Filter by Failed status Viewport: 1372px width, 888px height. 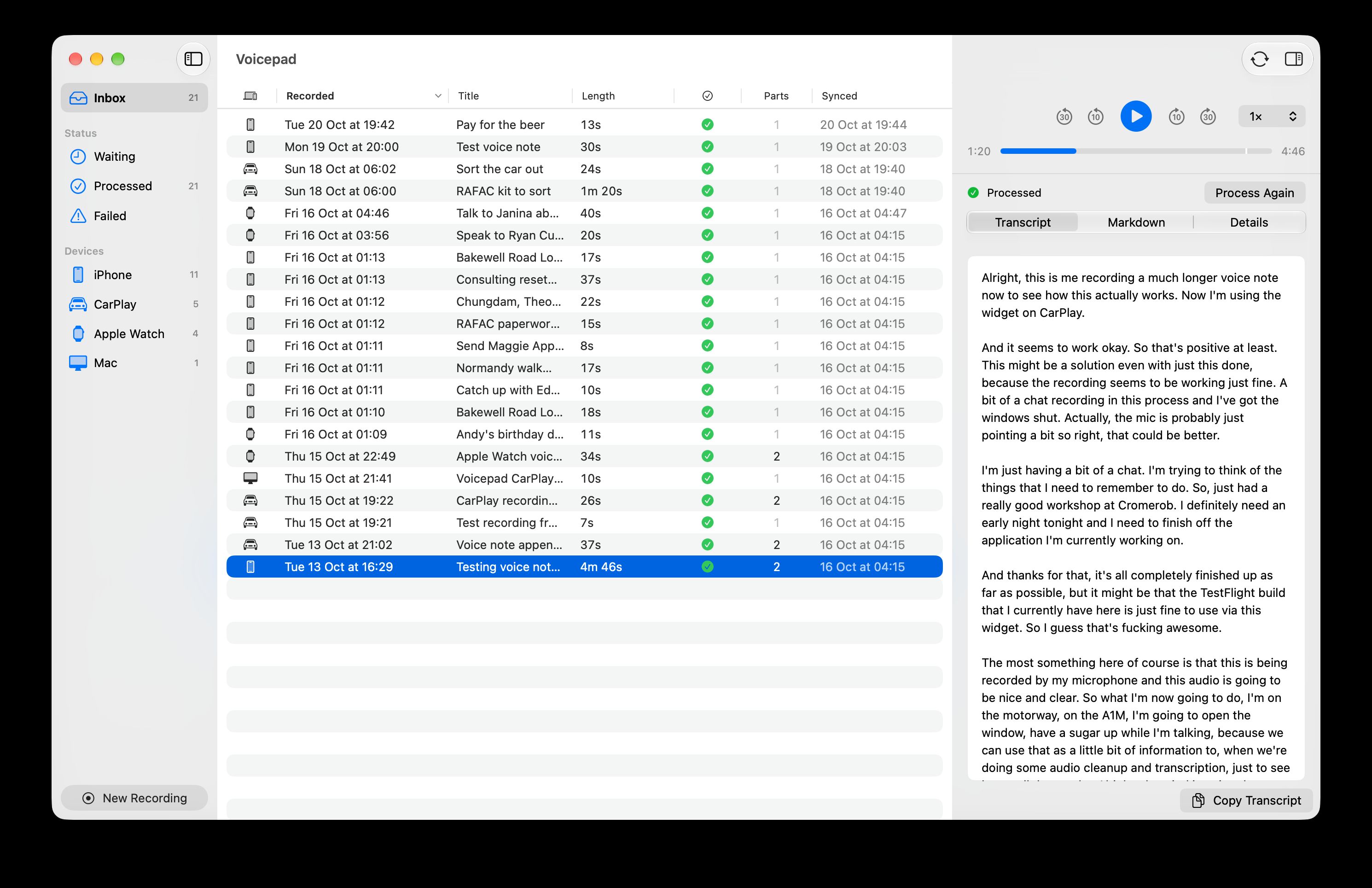click(134, 216)
